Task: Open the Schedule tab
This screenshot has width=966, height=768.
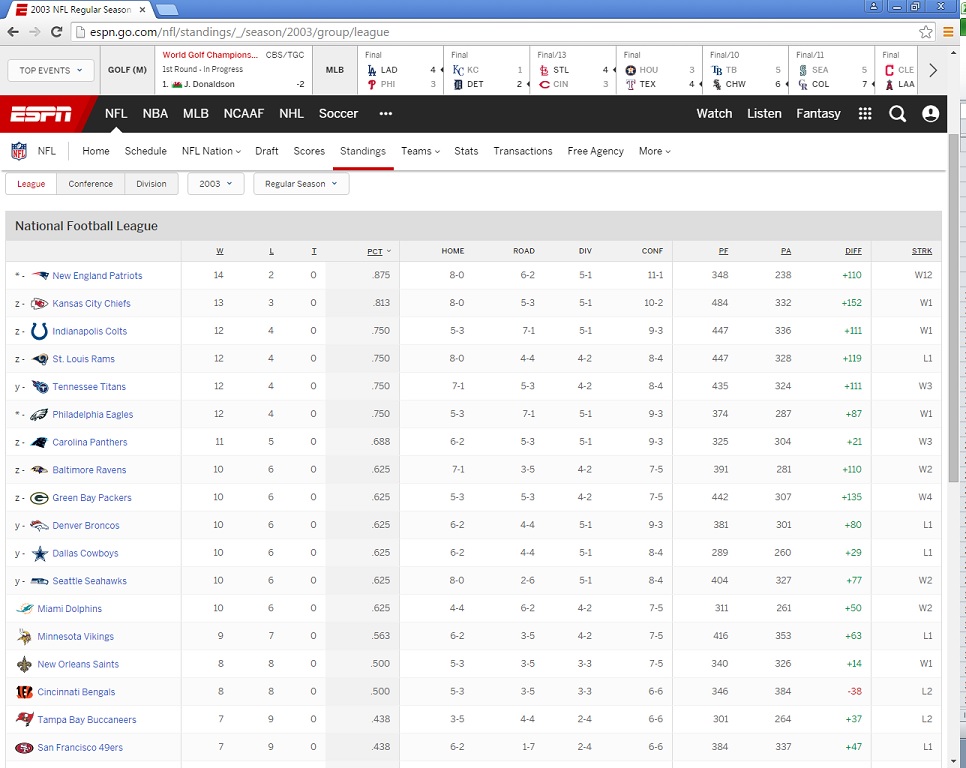Action: [145, 151]
